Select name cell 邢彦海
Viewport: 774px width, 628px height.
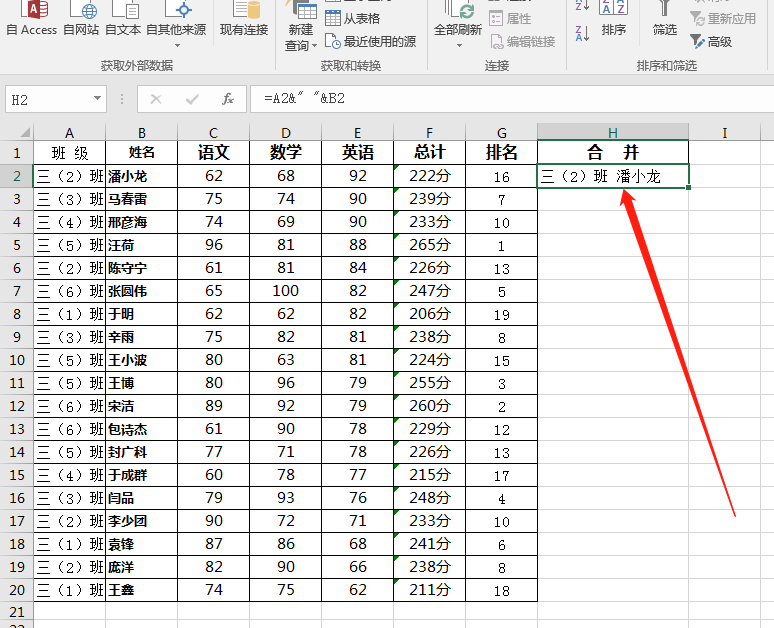pyautogui.click(x=142, y=222)
